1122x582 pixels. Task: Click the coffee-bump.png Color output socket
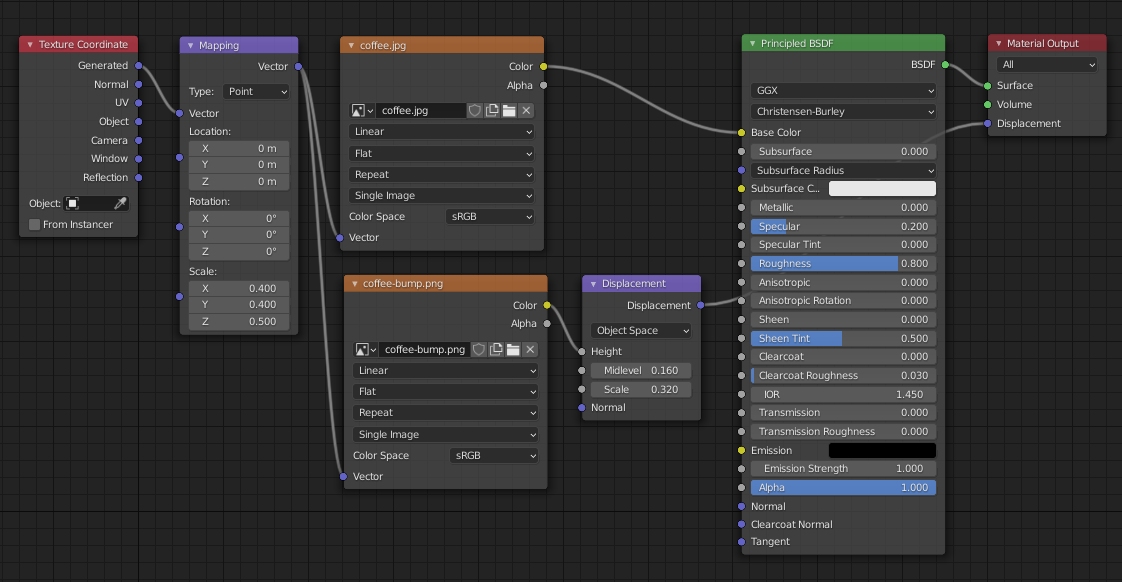point(547,305)
